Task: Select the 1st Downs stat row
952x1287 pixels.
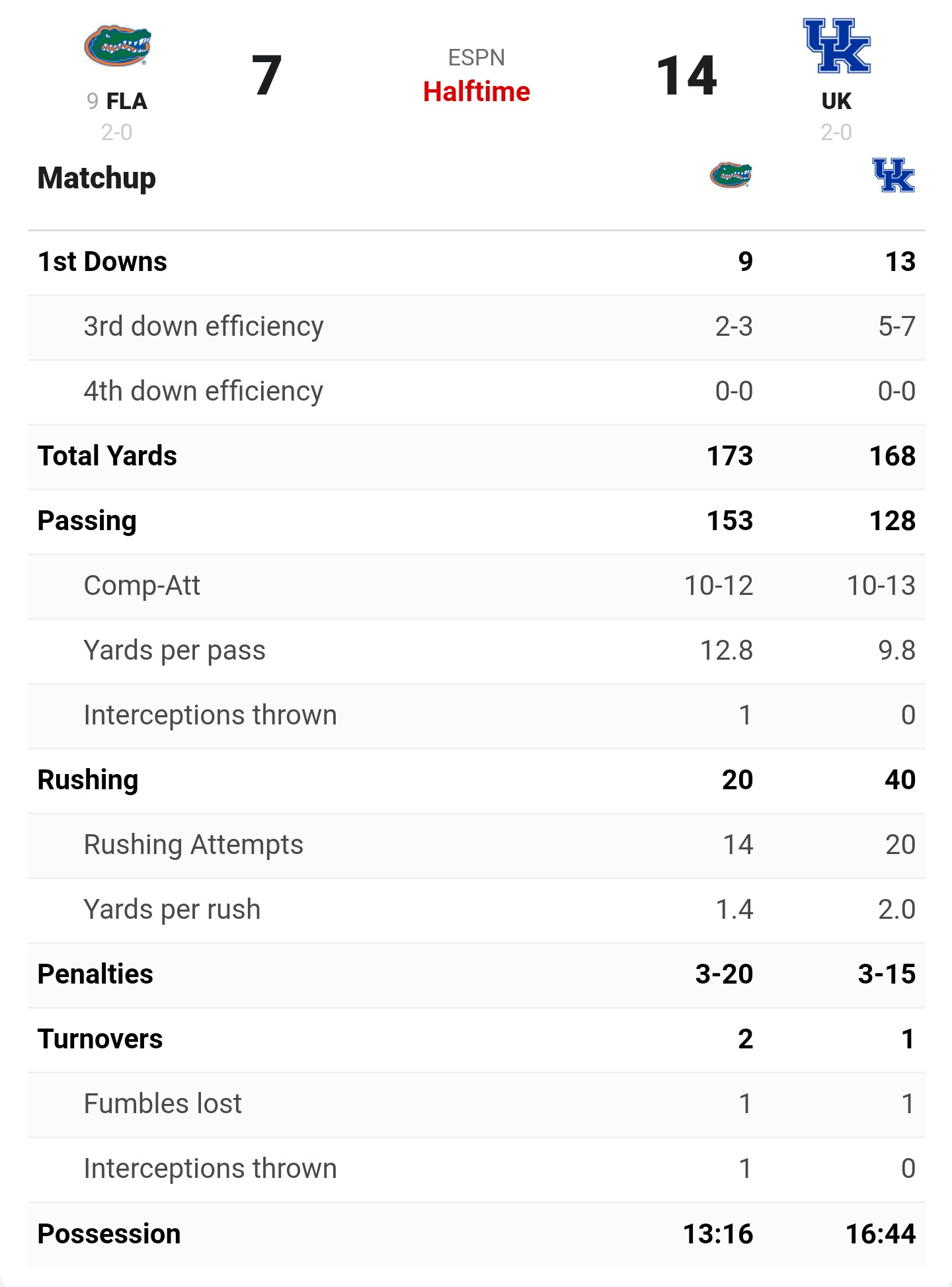Action: point(476,262)
